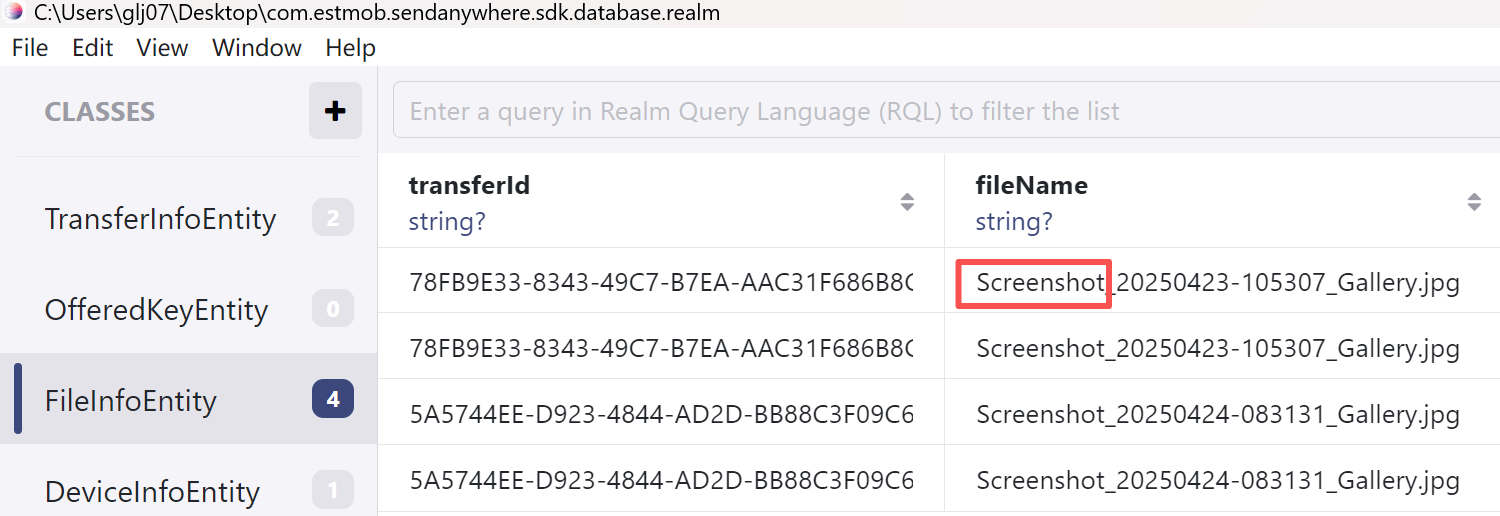
Task: Select the first row's 78FB9E33 transferId cell
Action: [660, 283]
